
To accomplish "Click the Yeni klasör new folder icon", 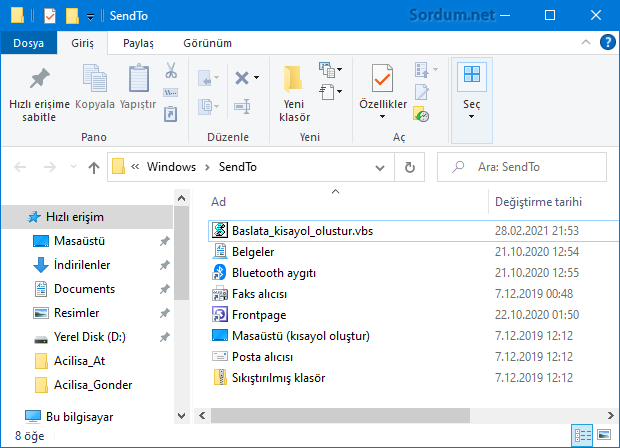I will (293, 79).
